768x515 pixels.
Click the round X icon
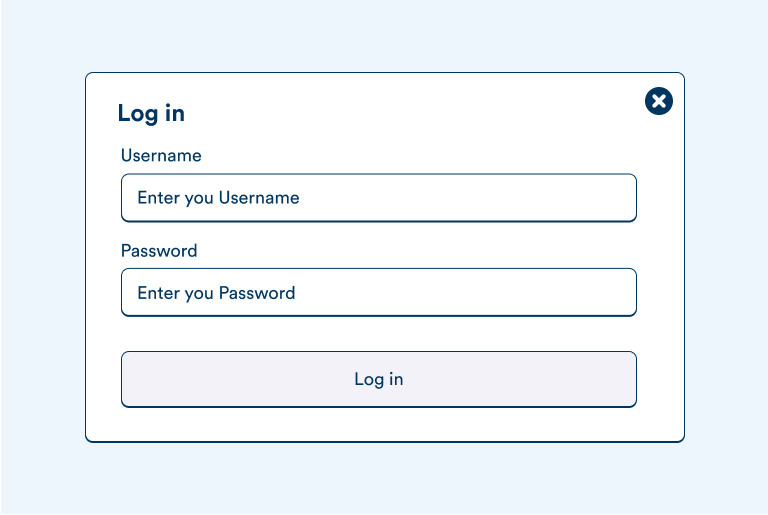click(x=659, y=101)
